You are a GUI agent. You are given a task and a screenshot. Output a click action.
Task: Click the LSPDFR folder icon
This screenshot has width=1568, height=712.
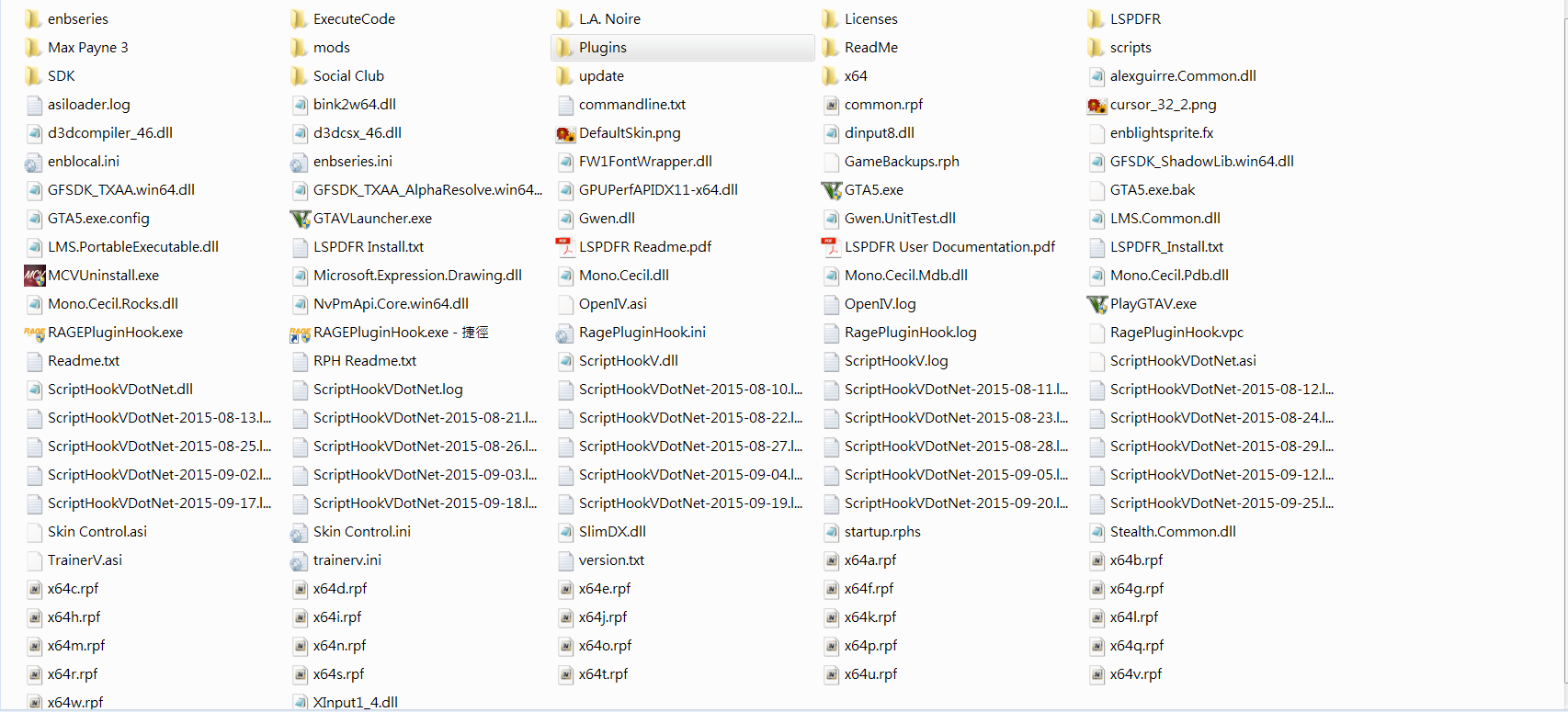1096,19
